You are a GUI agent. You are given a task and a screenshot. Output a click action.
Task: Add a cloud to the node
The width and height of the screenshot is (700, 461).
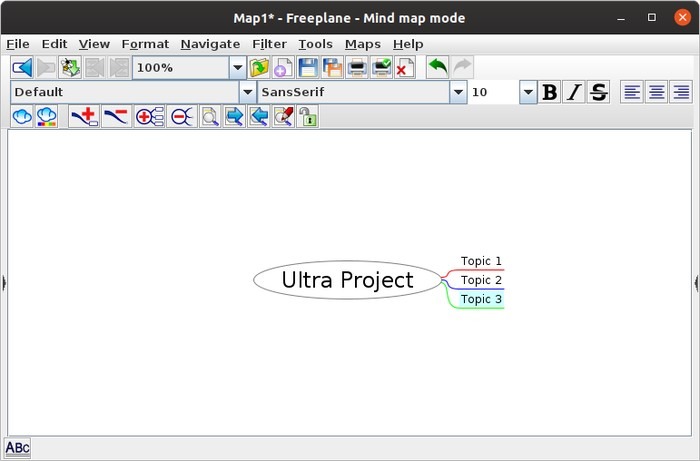coord(22,117)
